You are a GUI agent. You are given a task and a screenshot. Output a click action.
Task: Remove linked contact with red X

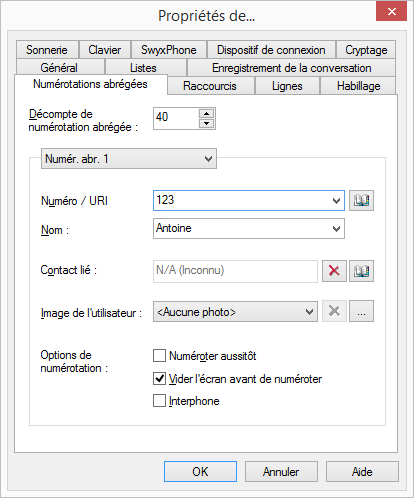(334, 271)
